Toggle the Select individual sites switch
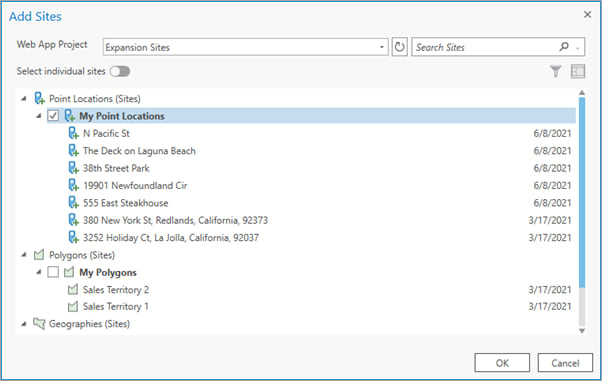Screen dimensions: 602x381 (x=120, y=71)
